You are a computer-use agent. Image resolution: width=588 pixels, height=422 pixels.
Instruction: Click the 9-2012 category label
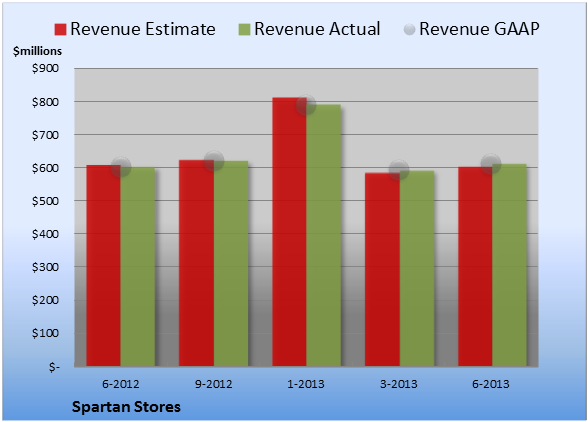pos(214,384)
